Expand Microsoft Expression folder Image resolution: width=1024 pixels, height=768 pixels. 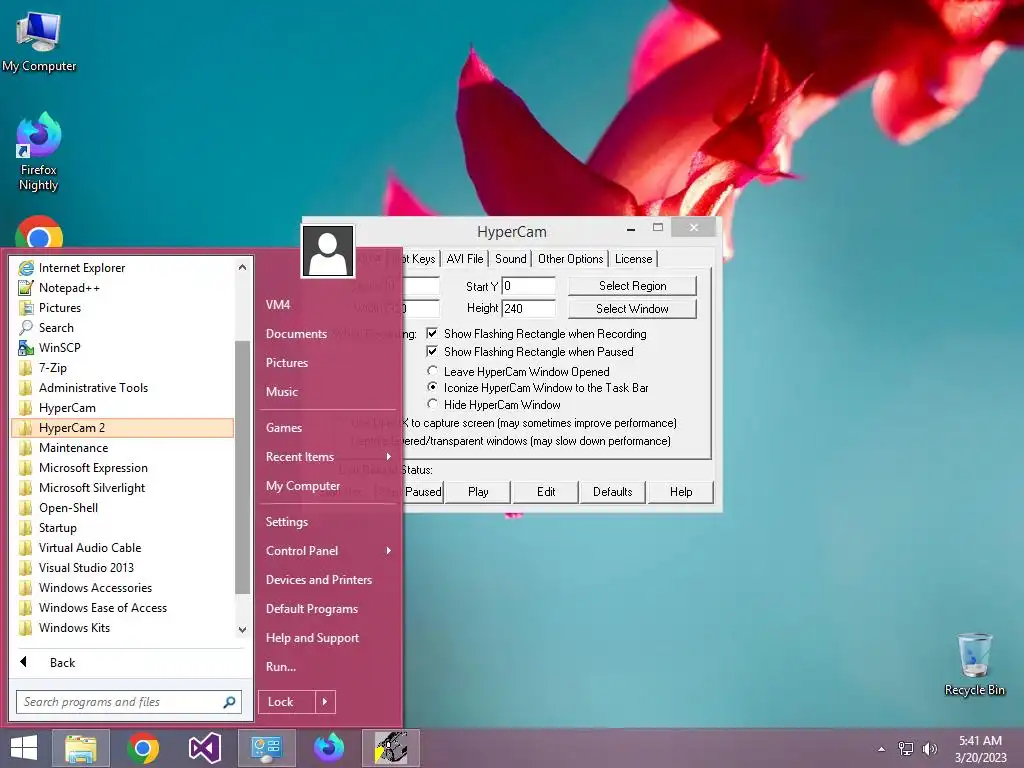[123, 468]
